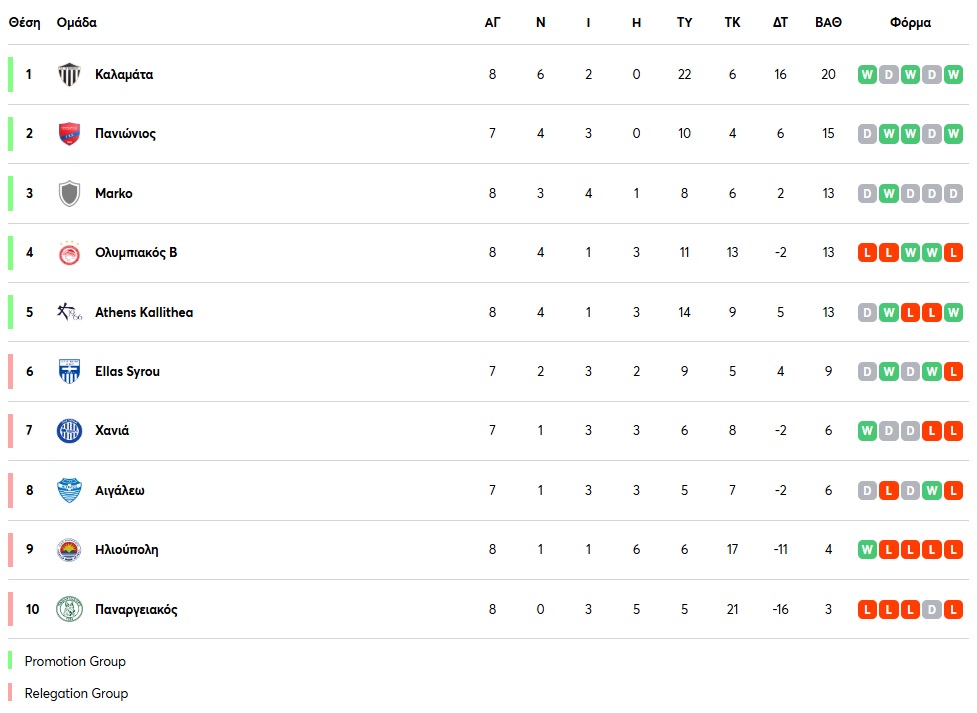The image size is (977, 713).
Task: Click the Athens Kallithea club logo
Action: tap(69, 312)
